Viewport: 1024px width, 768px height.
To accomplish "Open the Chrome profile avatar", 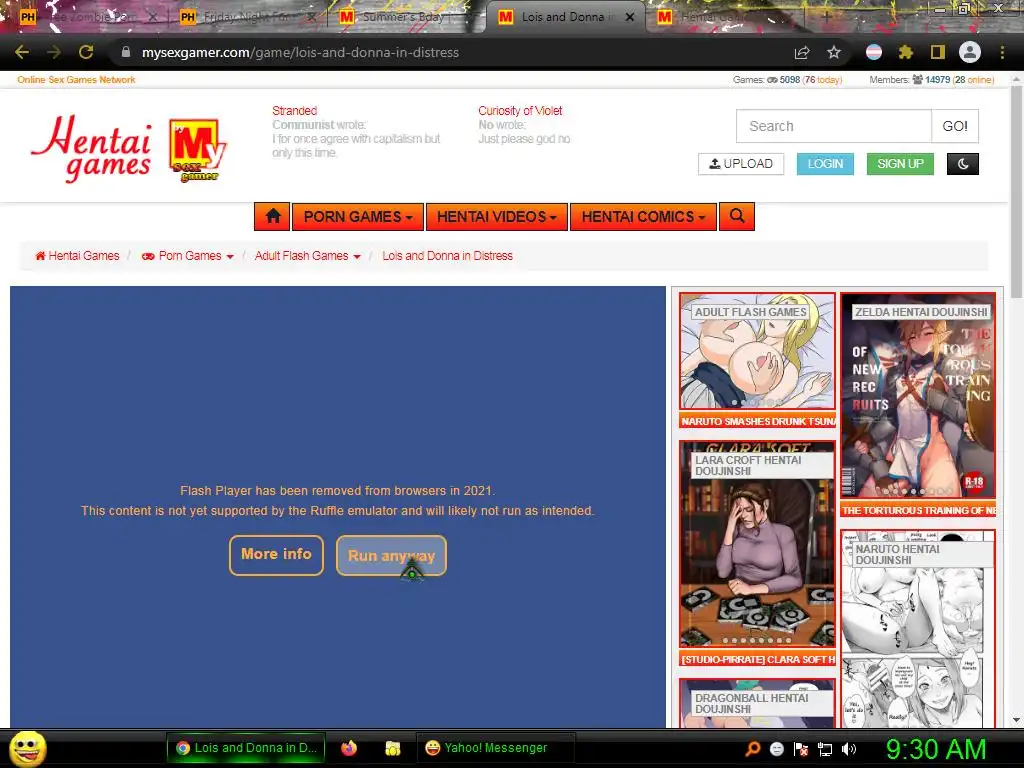I will pyautogui.click(x=970, y=52).
